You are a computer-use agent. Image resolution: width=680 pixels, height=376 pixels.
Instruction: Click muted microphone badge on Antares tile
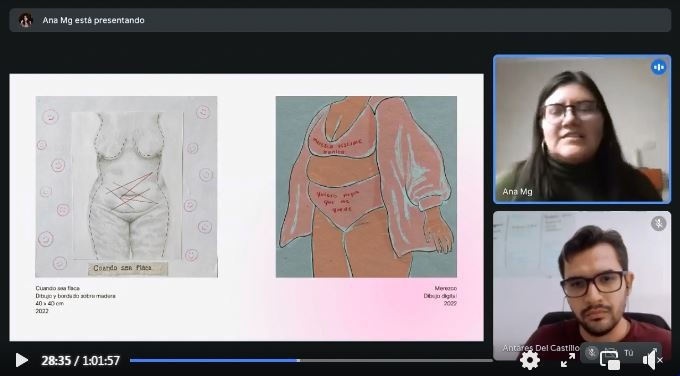pos(658,223)
